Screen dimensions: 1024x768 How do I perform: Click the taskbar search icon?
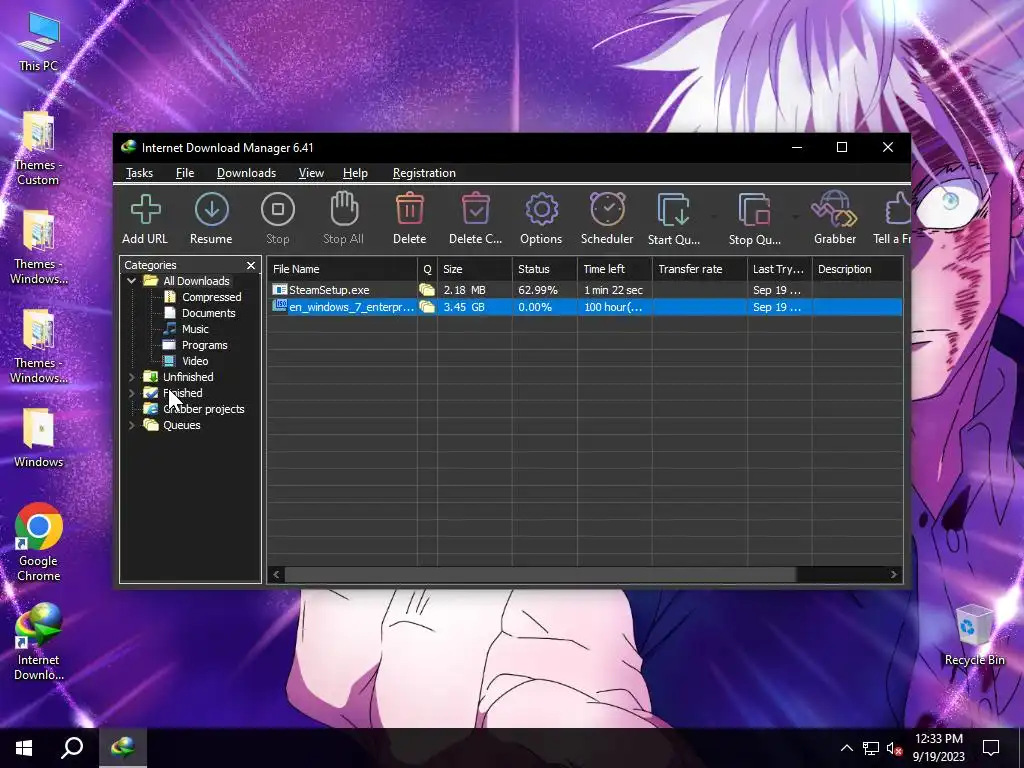pos(72,748)
